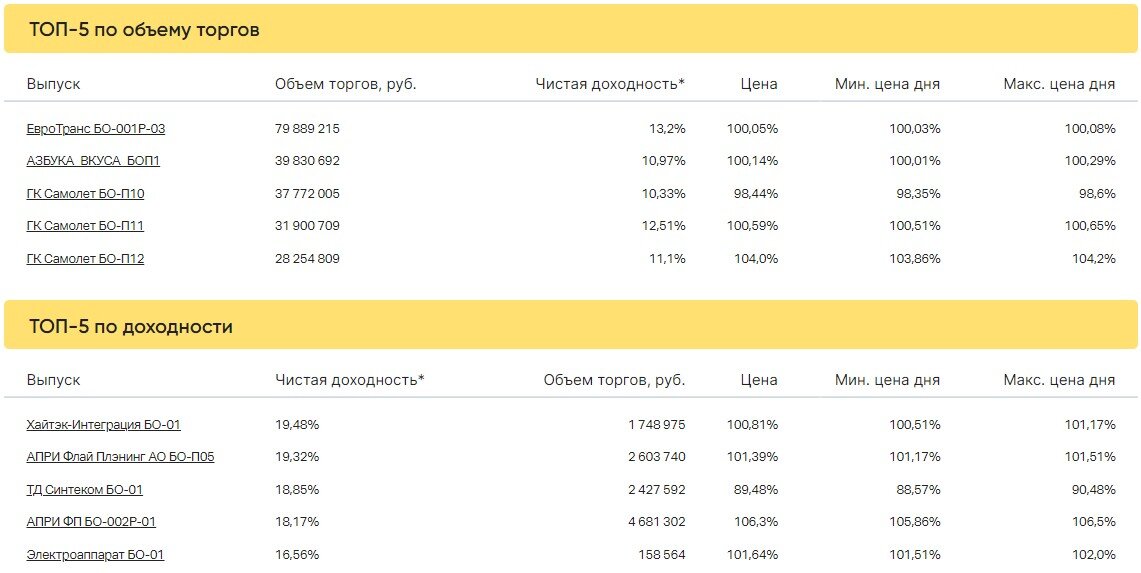
Task: Click the 'ТОП-5 по объему торгов' section header
Action: [145, 30]
